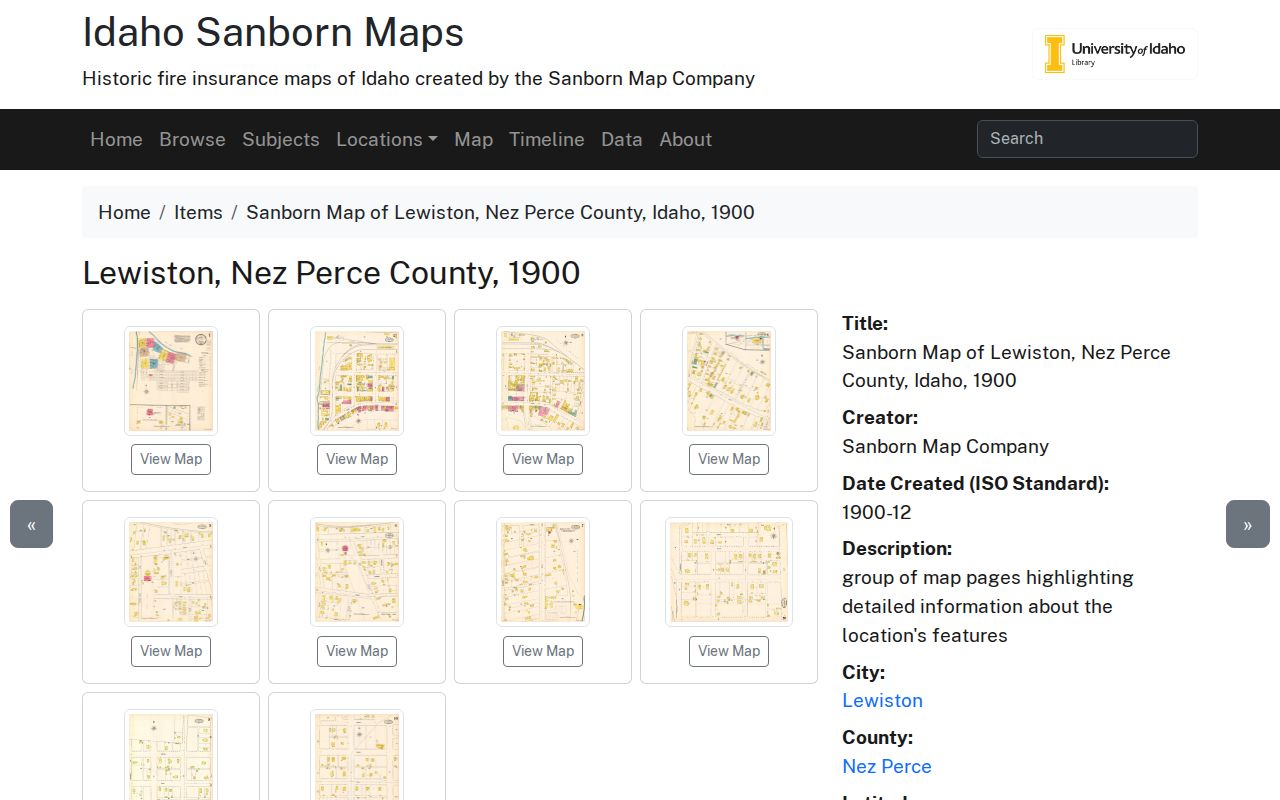
Task: Click View Map under the second top-row map
Action: click(357, 459)
